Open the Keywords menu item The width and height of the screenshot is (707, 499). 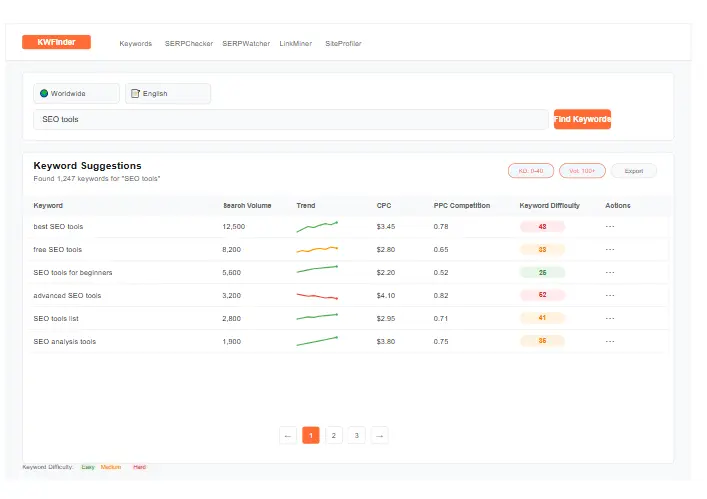pyautogui.click(x=136, y=44)
